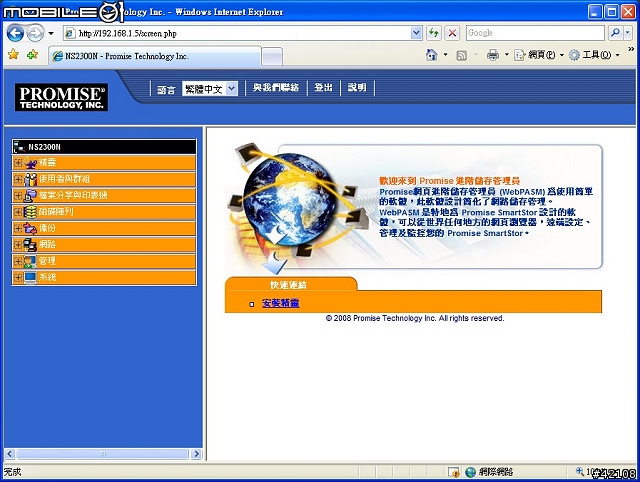
Task: Click the status bar security lock icon
Action: (453, 472)
